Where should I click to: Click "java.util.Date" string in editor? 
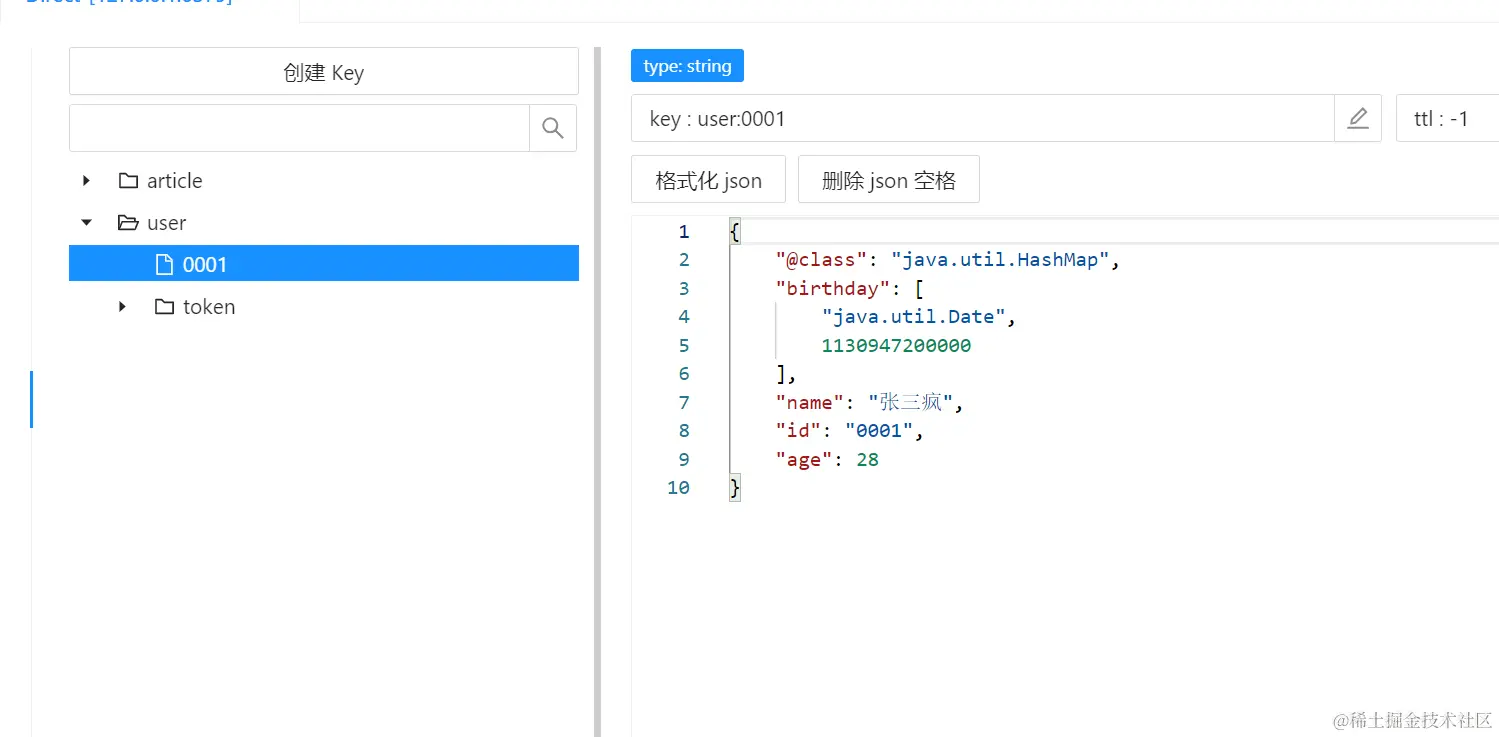point(914,317)
